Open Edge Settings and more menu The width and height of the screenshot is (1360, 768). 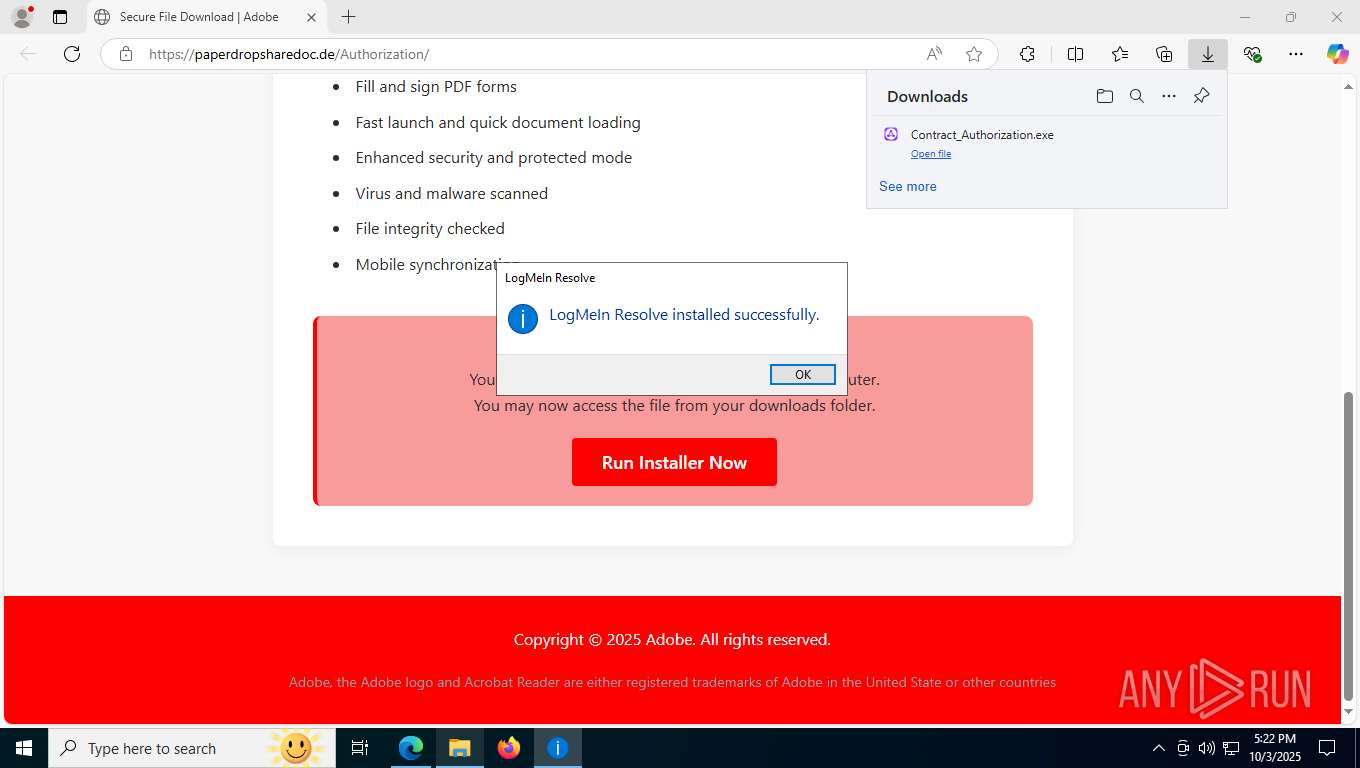coord(1296,54)
